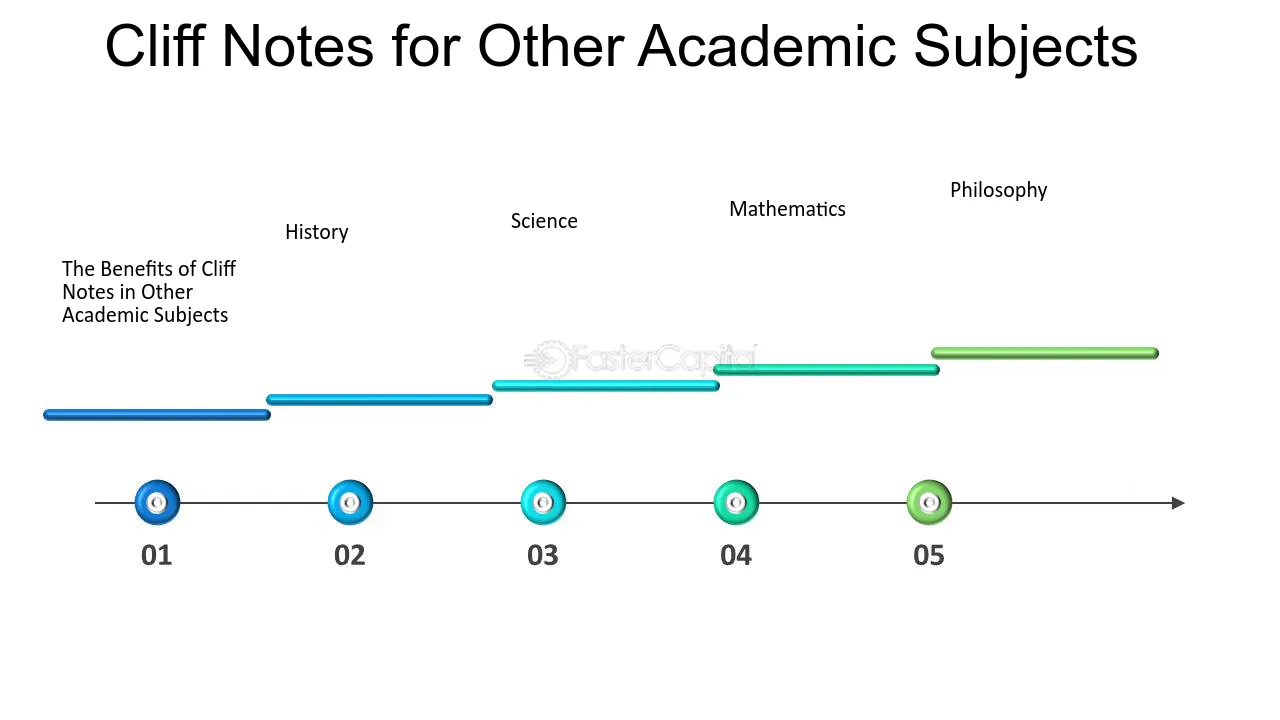1280x720 pixels.
Task: Select the Science label
Action: [544, 221]
